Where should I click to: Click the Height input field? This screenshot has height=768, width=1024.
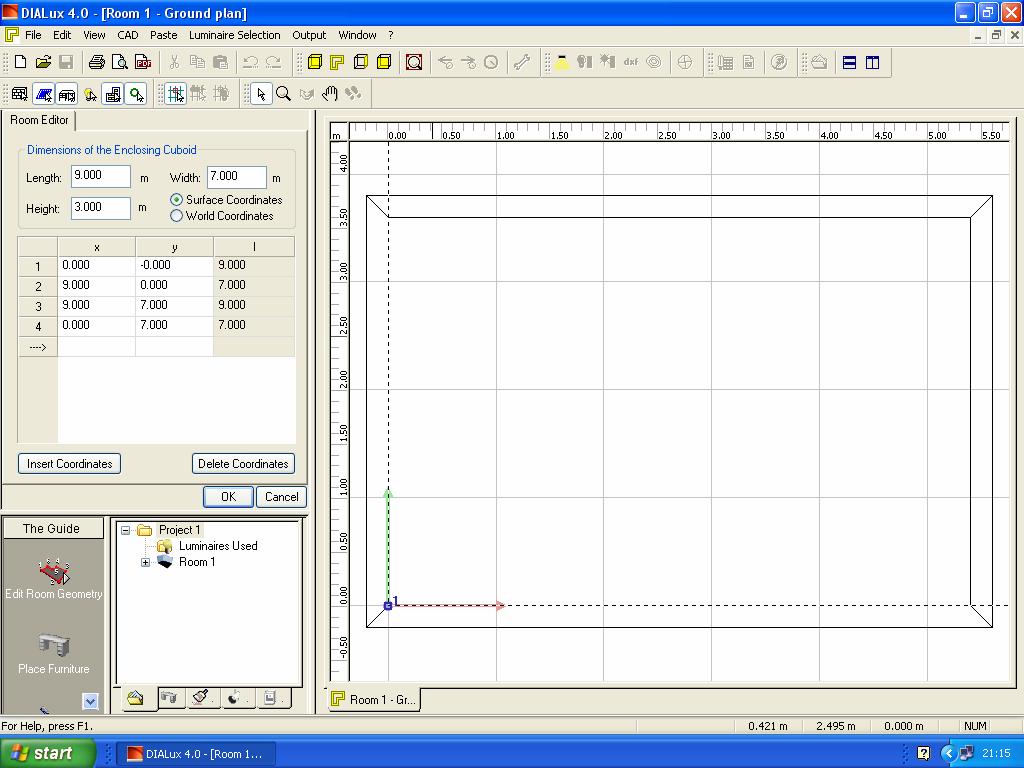tap(101, 208)
